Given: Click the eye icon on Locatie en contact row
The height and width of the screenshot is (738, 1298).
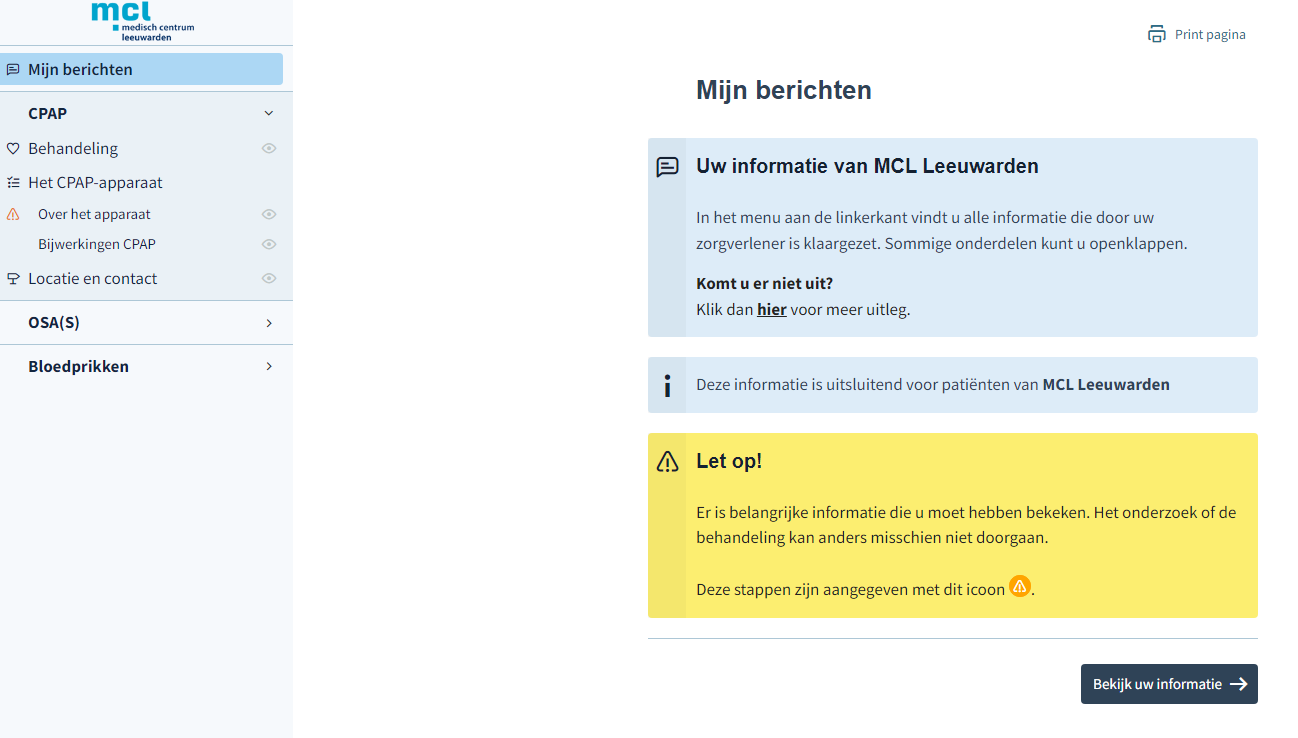Looking at the screenshot, I should (x=269, y=279).
